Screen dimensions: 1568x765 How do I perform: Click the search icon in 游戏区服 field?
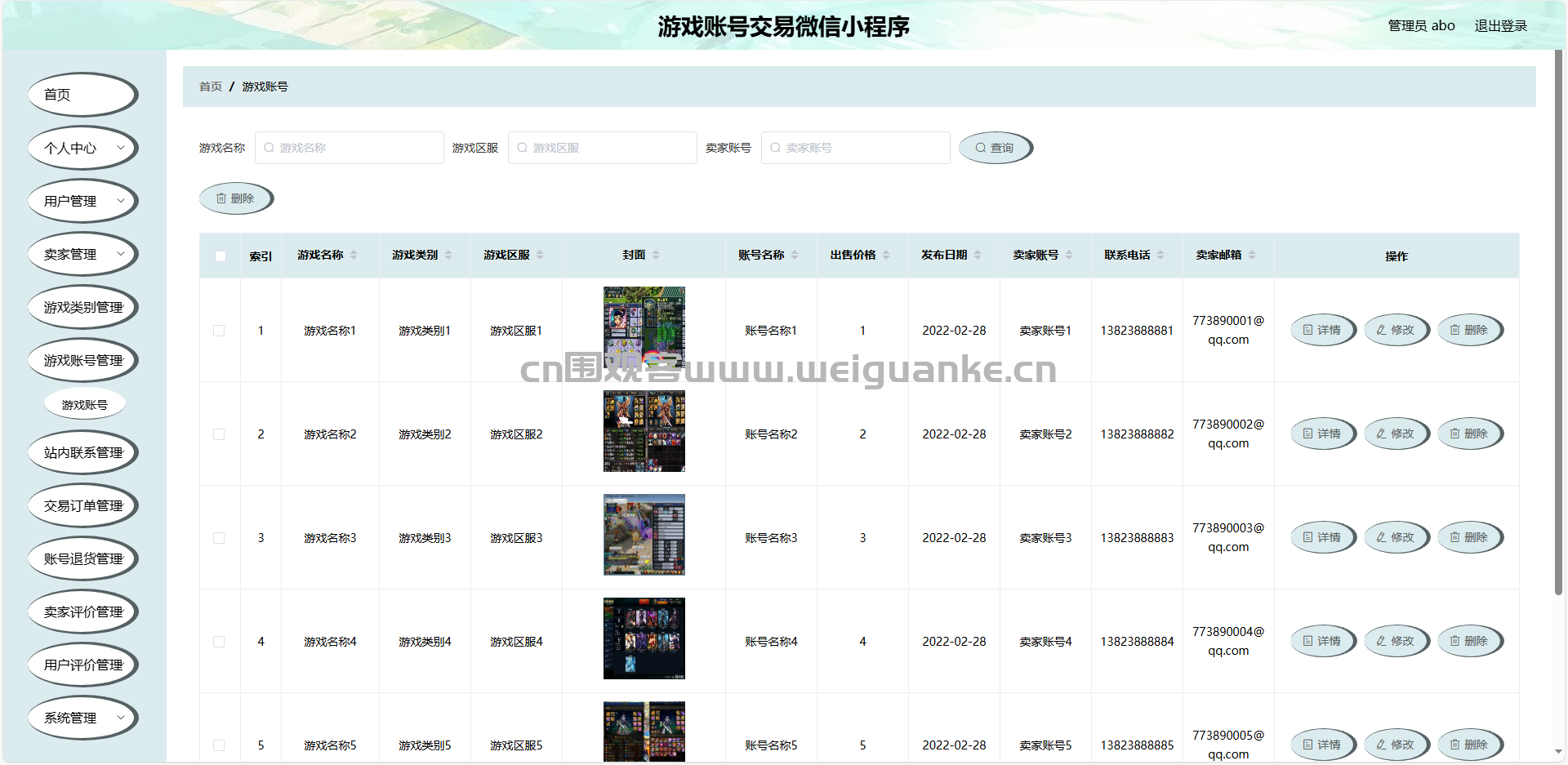tap(522, 148)
